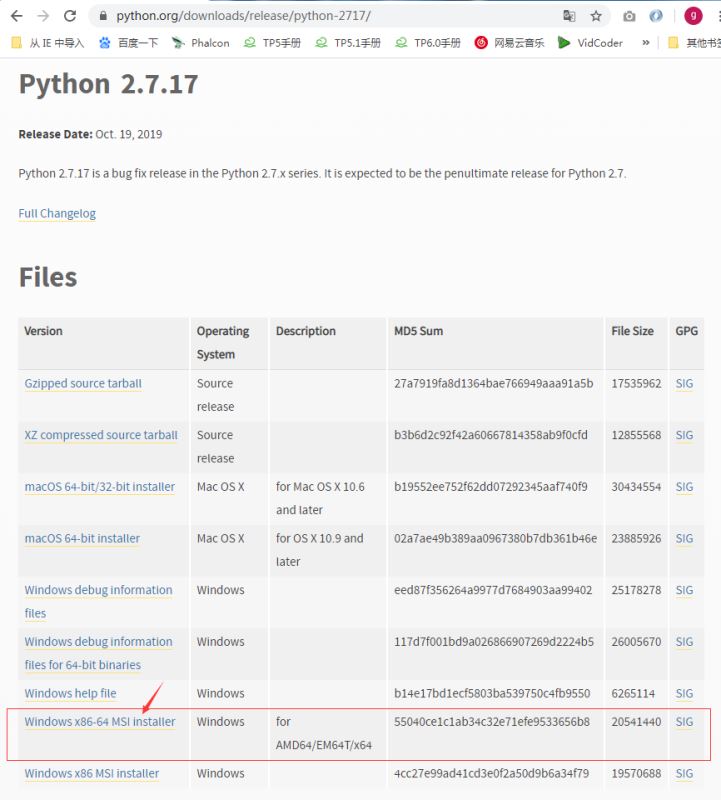Open the TP5手册 bookmark

click(272, 43)
